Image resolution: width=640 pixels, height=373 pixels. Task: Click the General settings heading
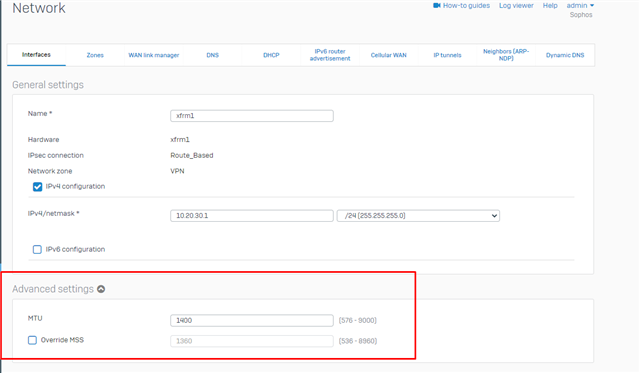pos(48,84)
